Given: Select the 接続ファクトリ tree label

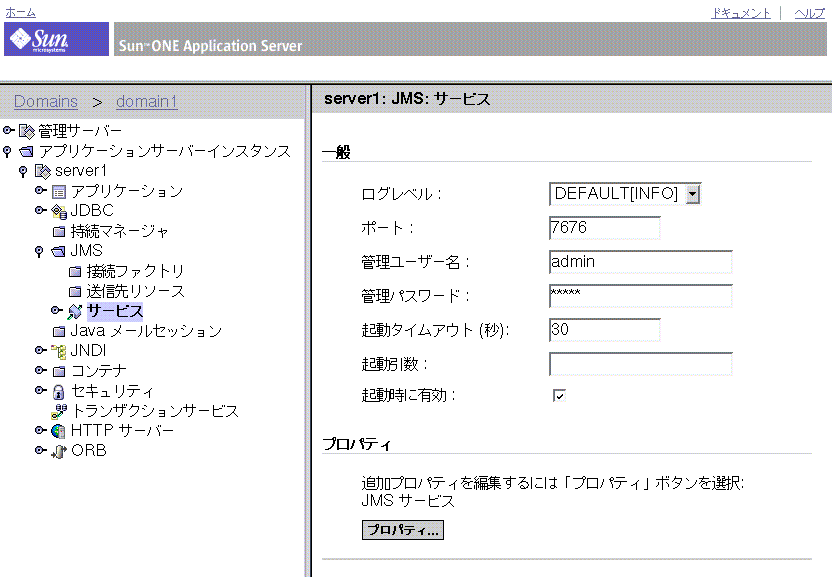Looking at the screenshot, I should 135,272.
